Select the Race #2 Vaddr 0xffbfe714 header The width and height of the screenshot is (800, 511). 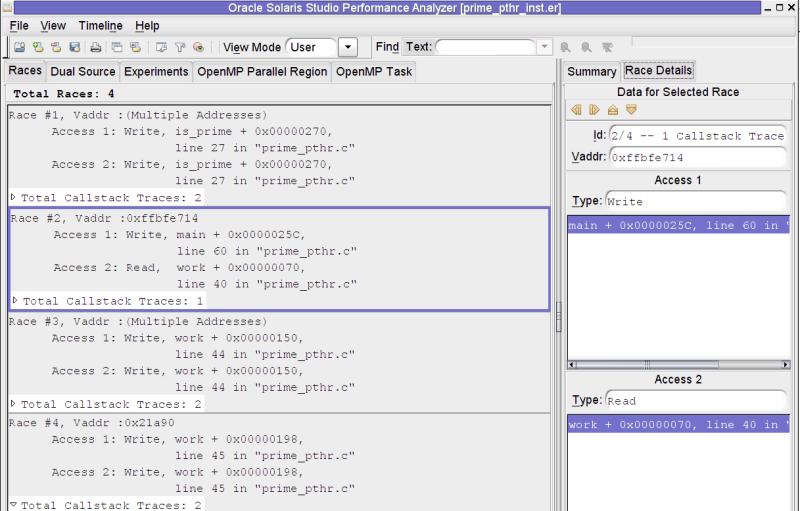[x=104, y=218]
